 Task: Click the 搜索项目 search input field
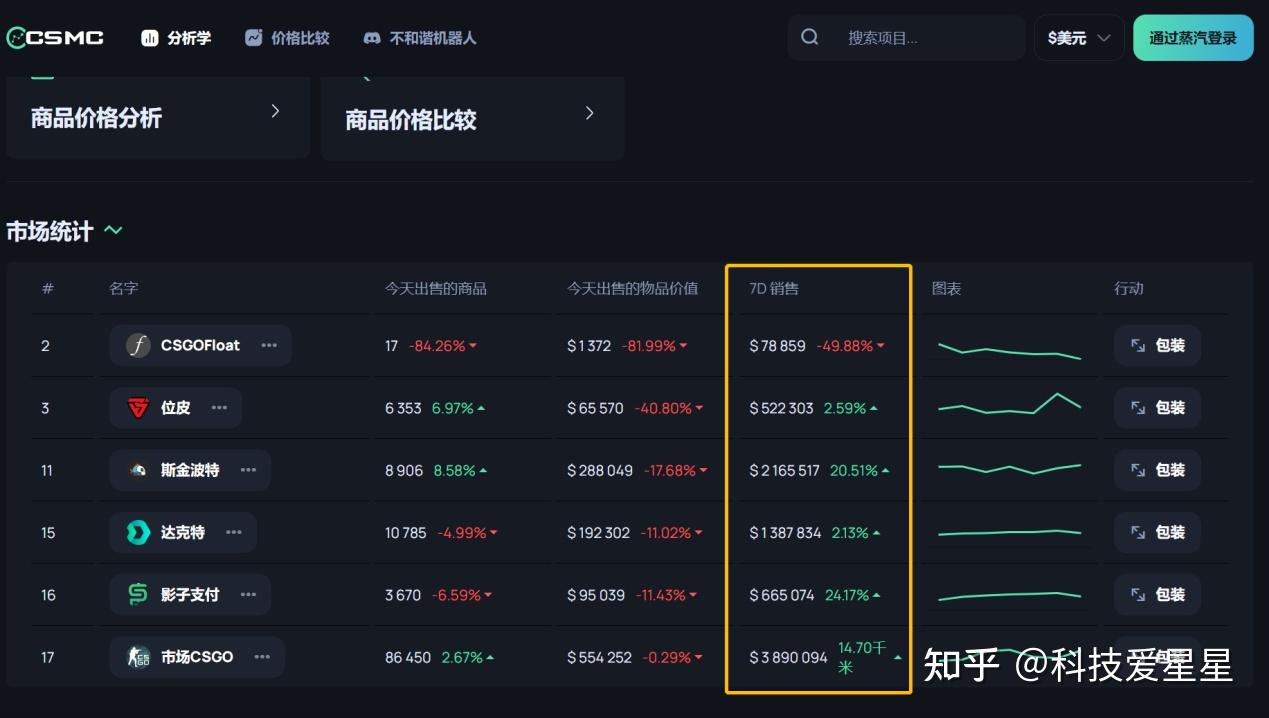(x=920, y=37)
